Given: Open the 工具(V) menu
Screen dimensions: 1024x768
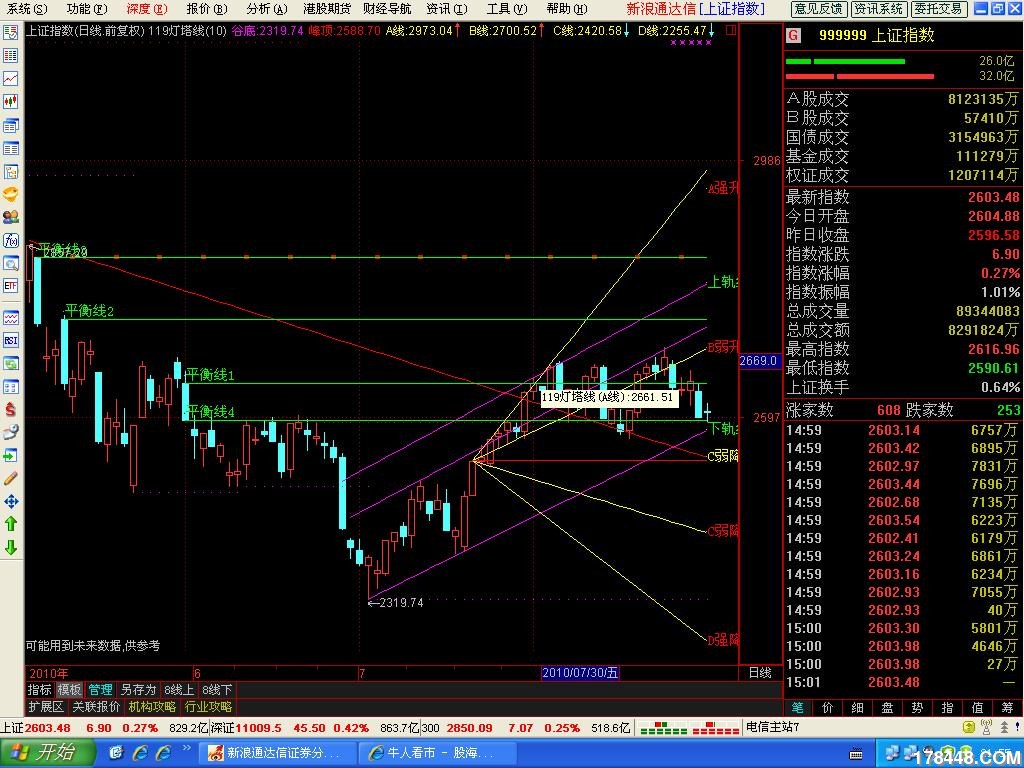Looking at the screenshot, I should tap(507, 8).
